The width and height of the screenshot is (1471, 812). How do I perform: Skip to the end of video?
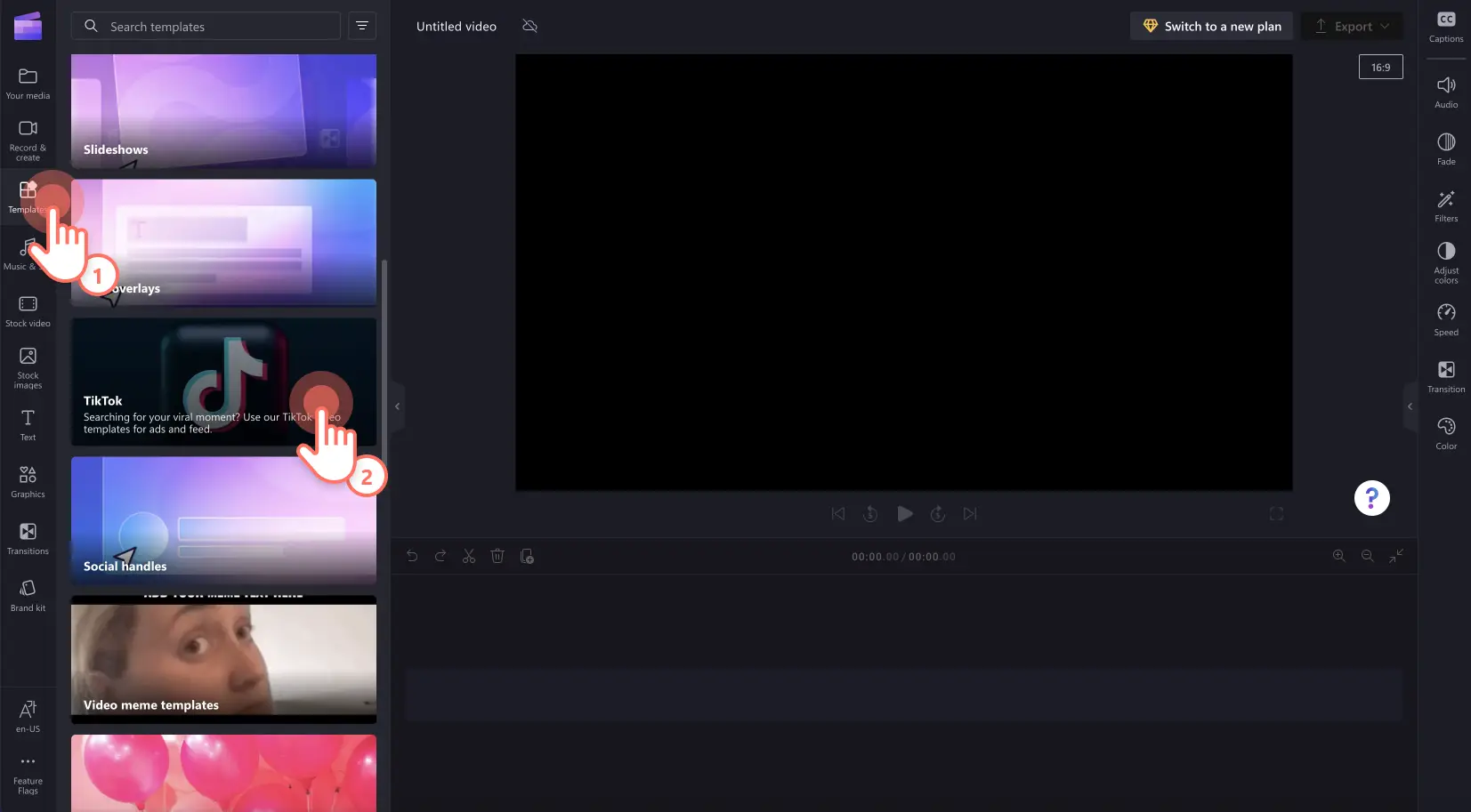point(970,513)
